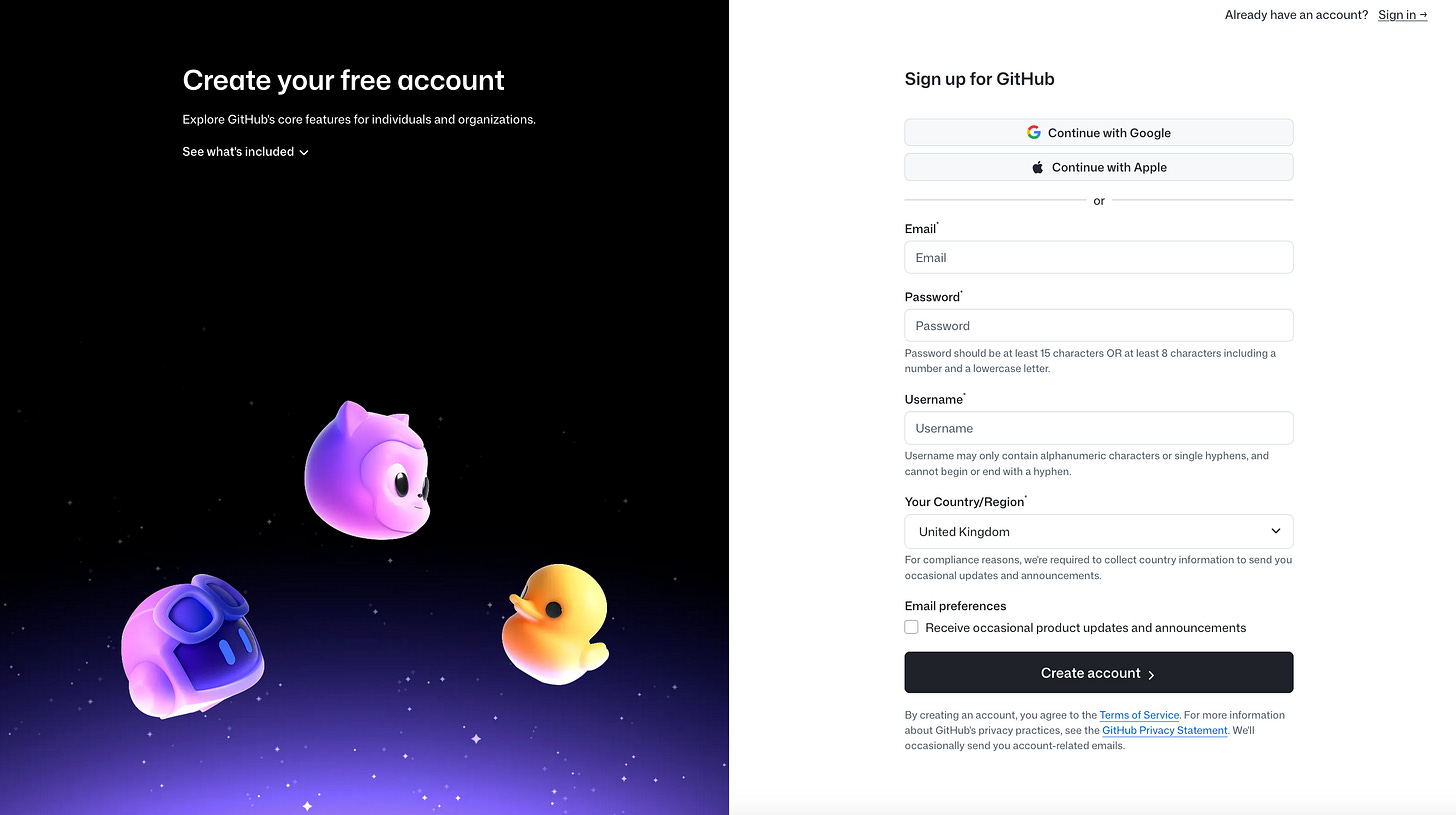
Task: Open the GitHub Privacy Statement link
Action: coord(1165,730)
